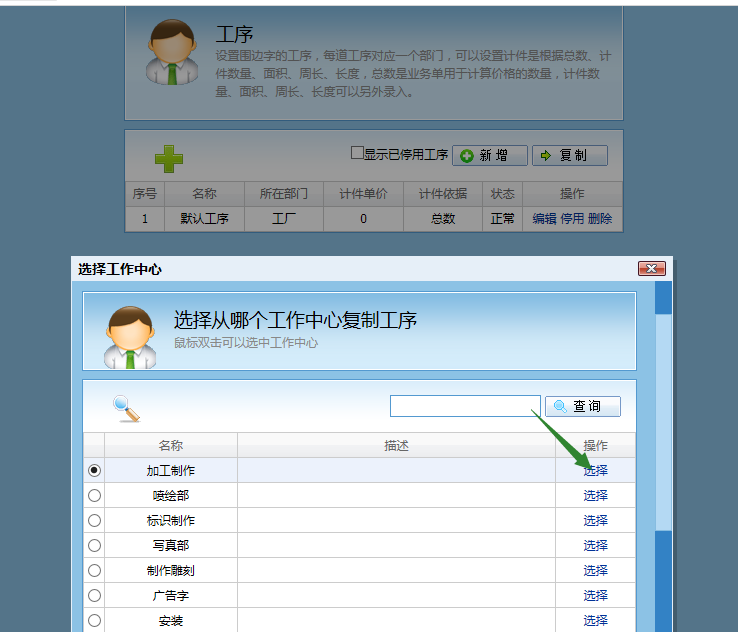Click 选择 link in 制作雕刻 row
The height and width of the screenshot is (632, 738).
(596, 570)
